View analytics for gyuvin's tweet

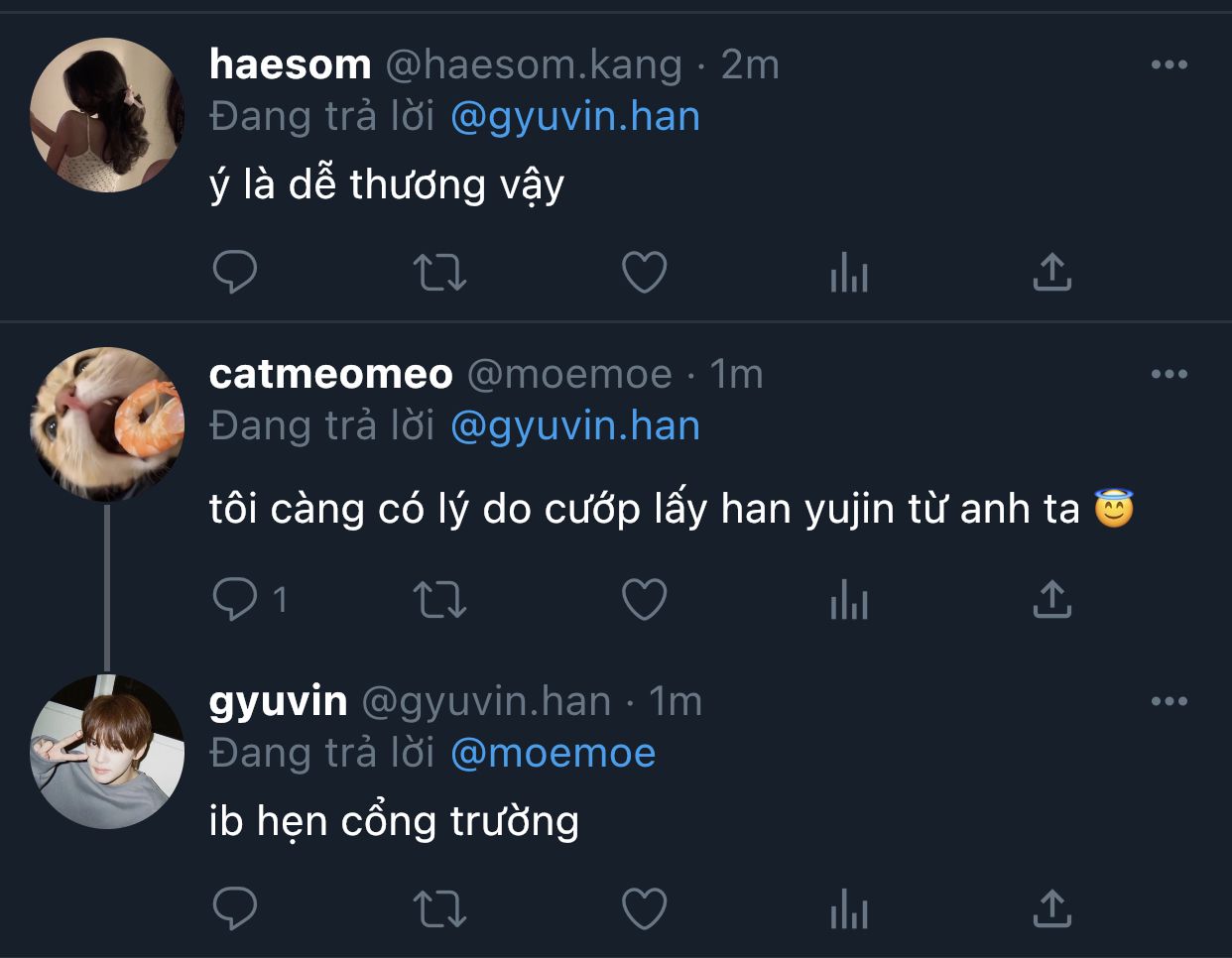click(849, 908)
